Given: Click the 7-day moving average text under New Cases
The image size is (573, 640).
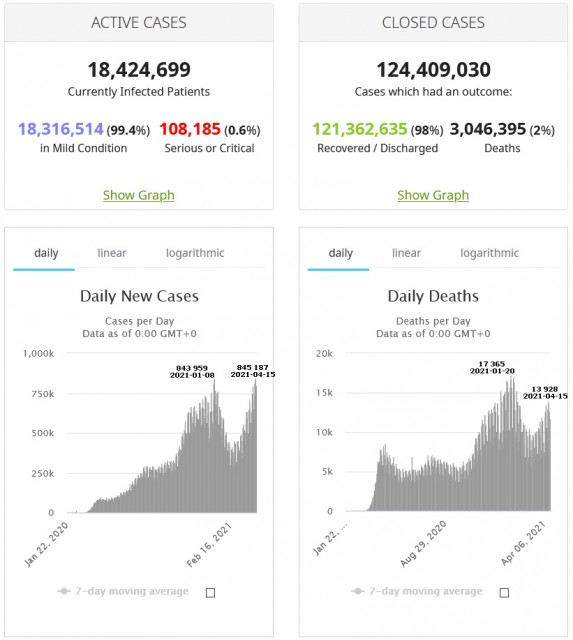Looking at the screenshot, I should pyautogui.click(x=132, y=591).
